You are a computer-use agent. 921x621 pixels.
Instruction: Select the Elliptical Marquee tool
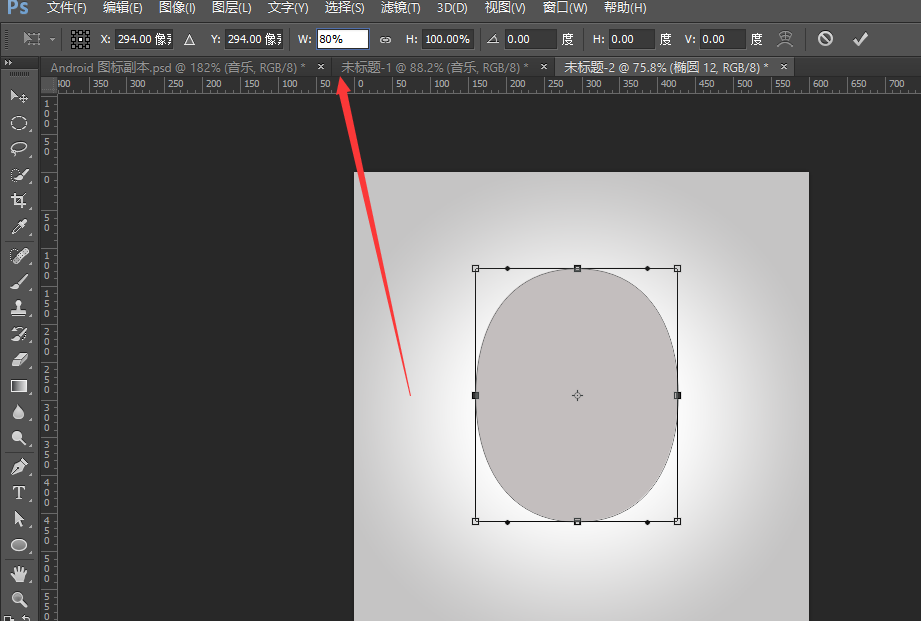tap(19, 123)
